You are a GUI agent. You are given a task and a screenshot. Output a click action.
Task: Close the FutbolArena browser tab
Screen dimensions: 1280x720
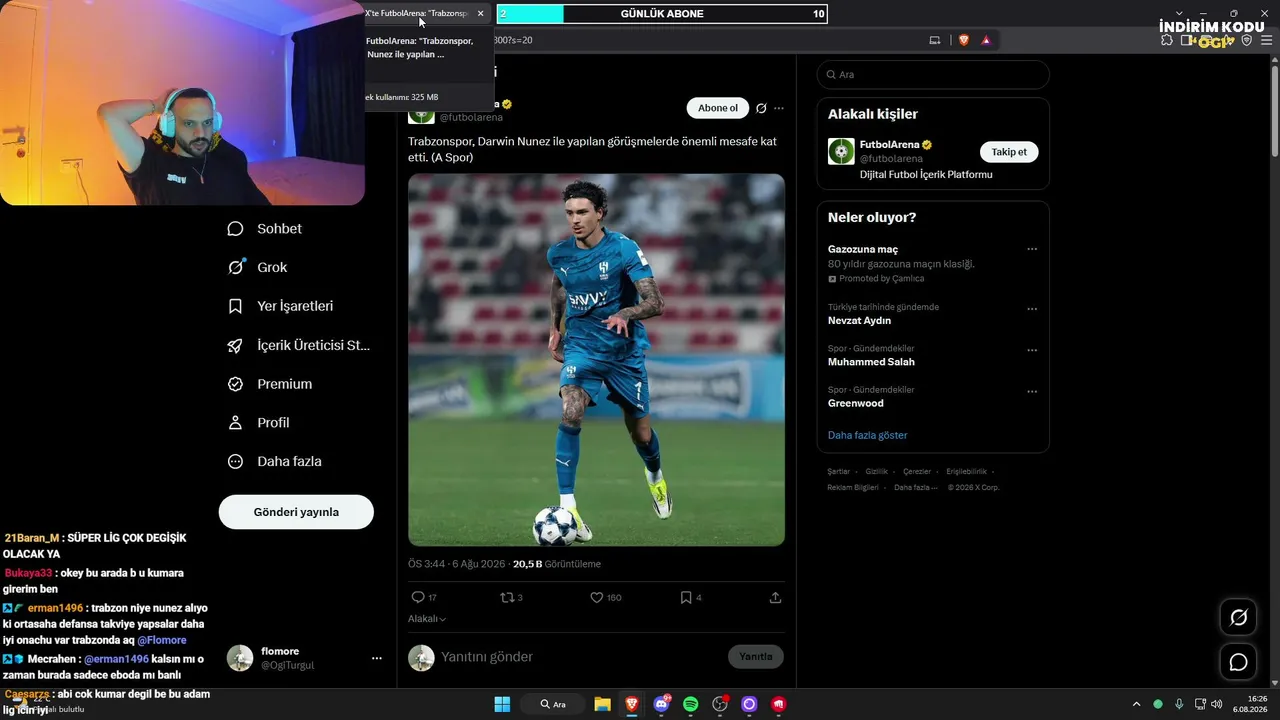point(480,14)
